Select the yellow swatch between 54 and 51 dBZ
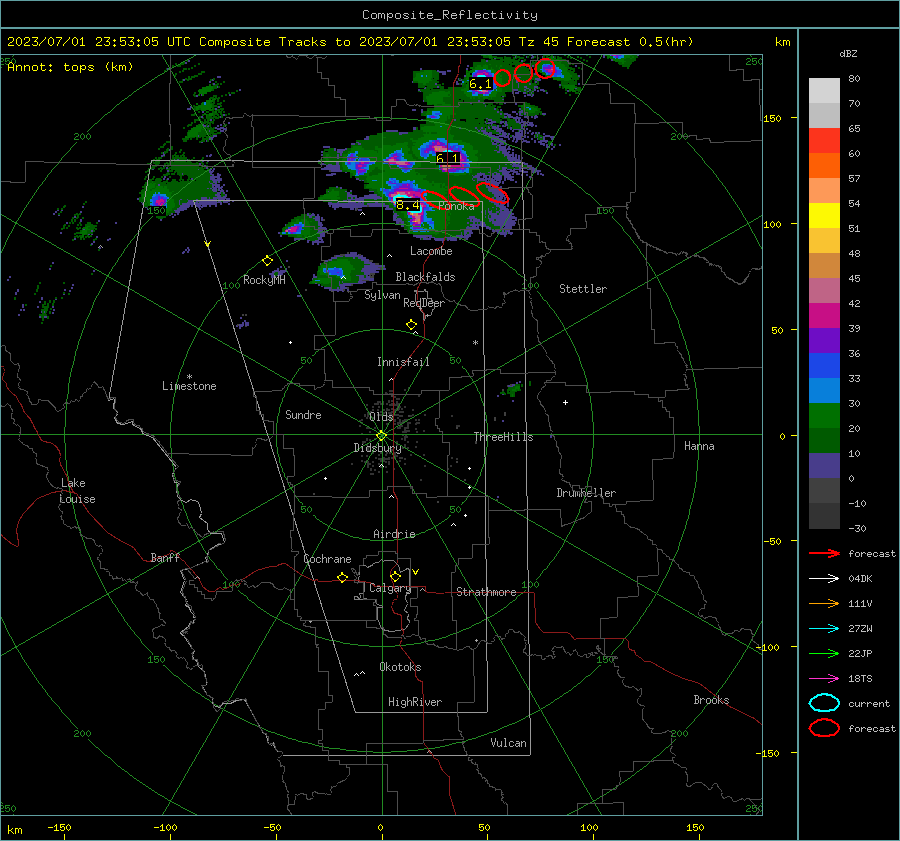This screenshot has width=900, height=841. coord(824,216)
